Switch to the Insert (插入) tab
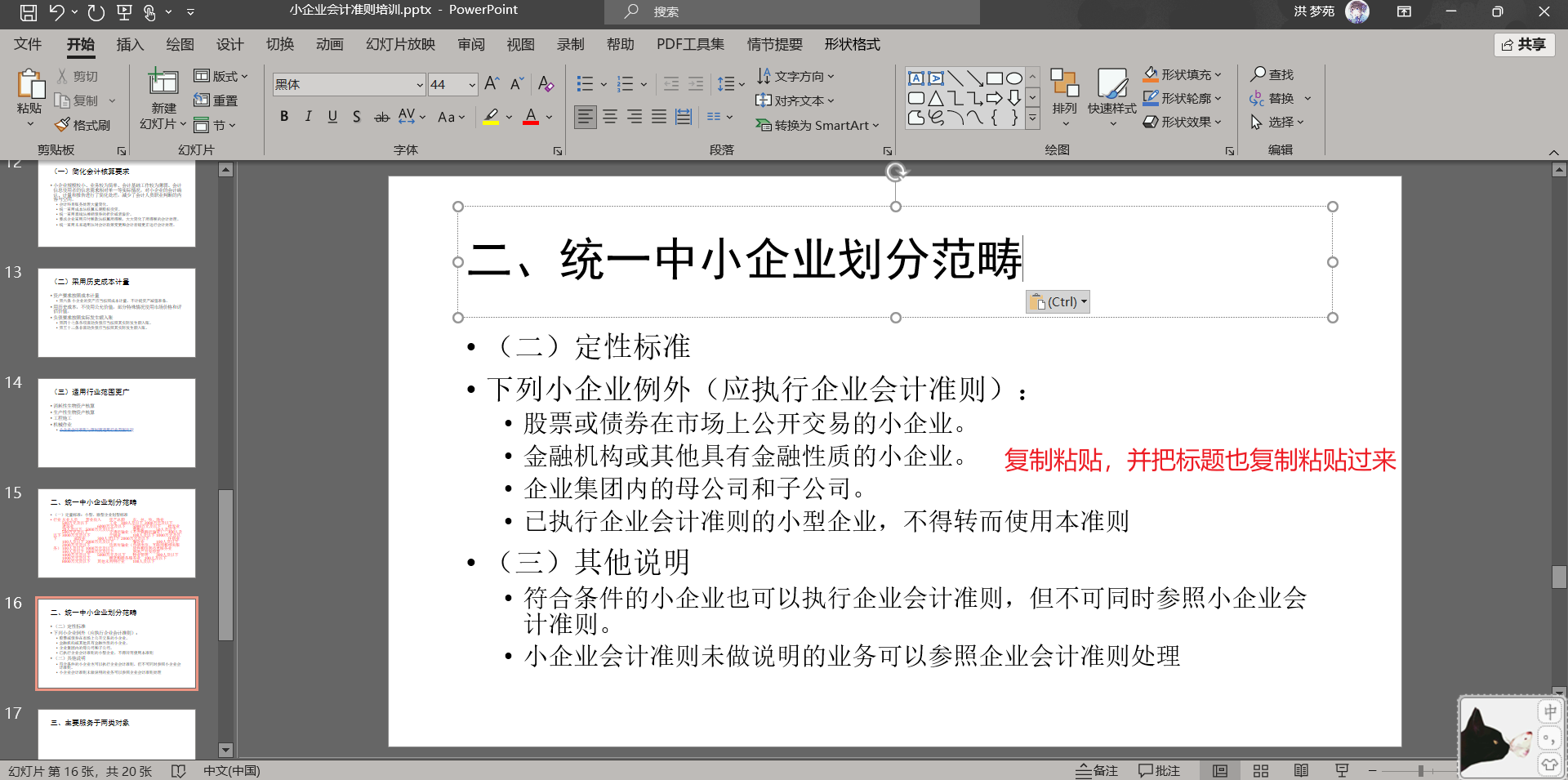1568x780 pixels. 130,44
